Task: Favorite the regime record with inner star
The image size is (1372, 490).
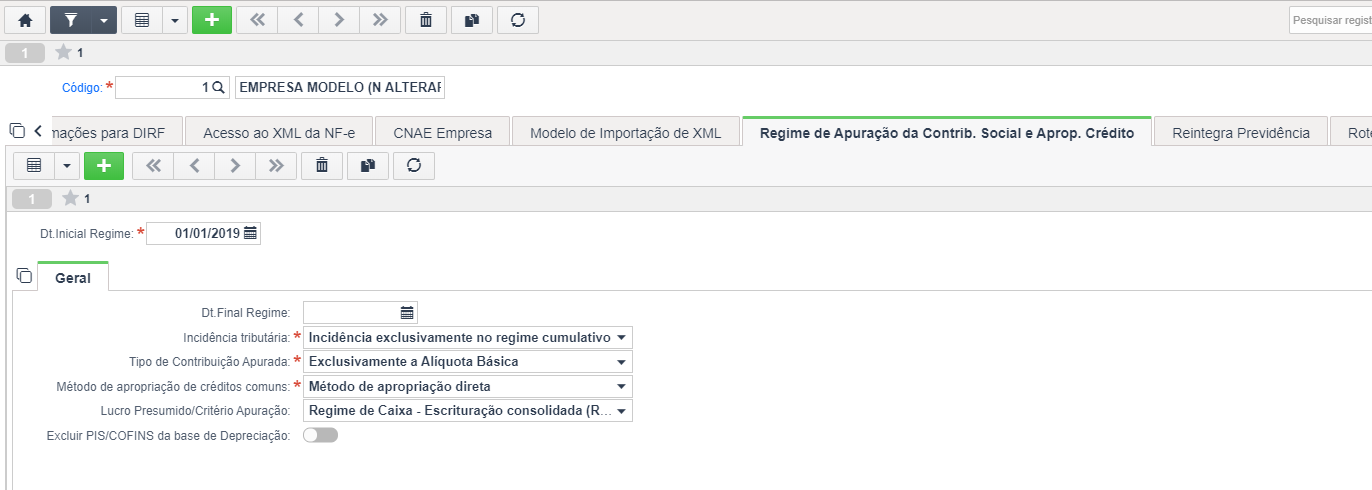Action: (70, 198)
